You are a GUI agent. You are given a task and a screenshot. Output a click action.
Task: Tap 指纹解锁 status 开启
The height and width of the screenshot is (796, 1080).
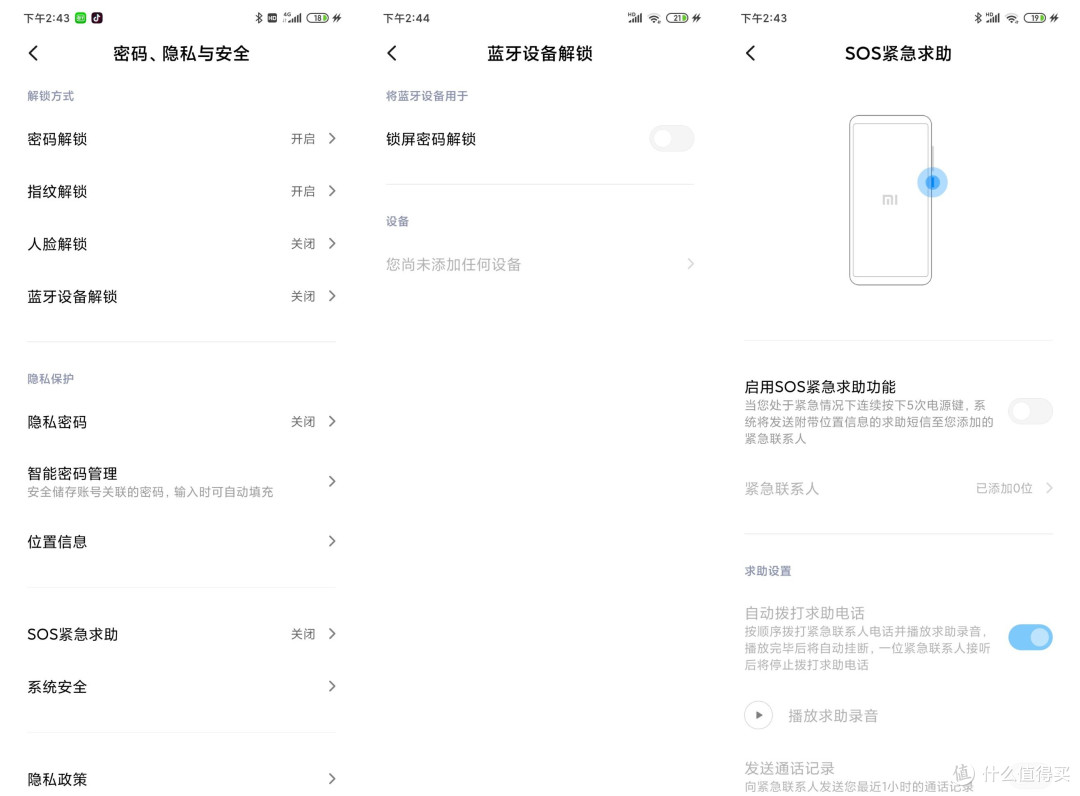303,191
